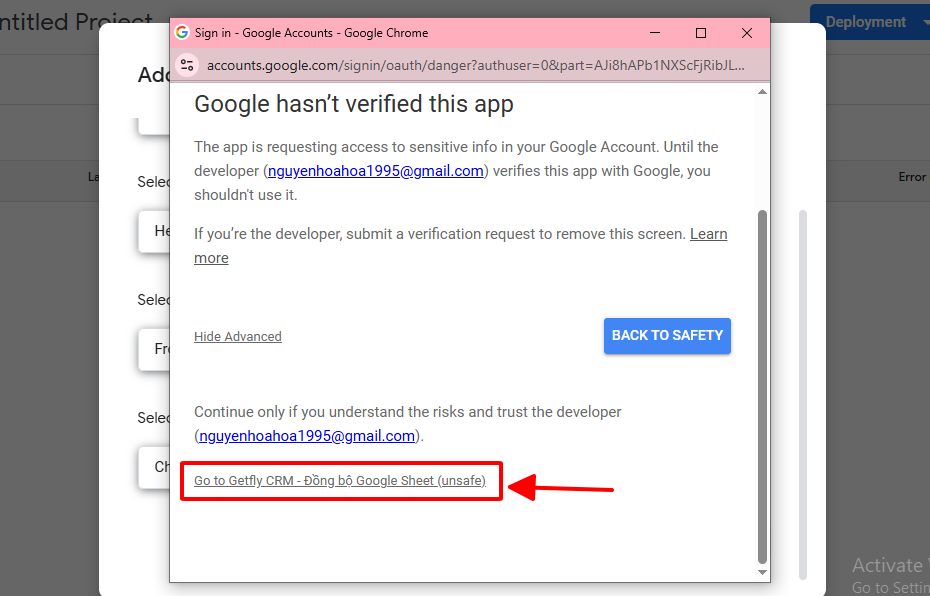Click the popup's scroll down arrow

pos(762,573)
